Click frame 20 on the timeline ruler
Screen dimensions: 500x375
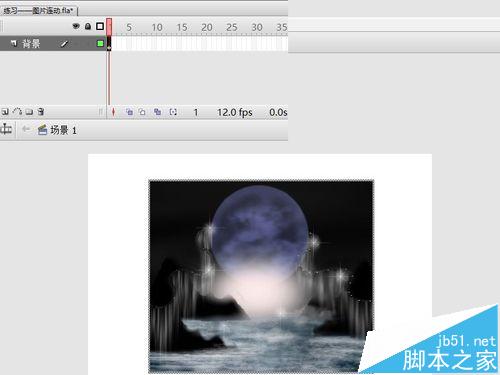pyautogui.click(x=207, y=27)
